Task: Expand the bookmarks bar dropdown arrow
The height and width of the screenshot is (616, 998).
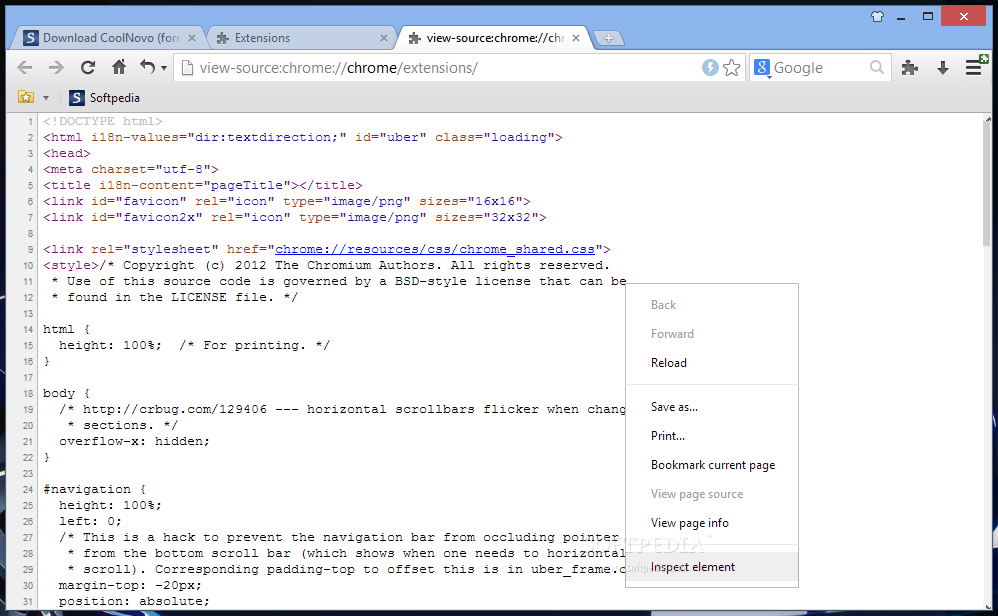Action: 46,98
